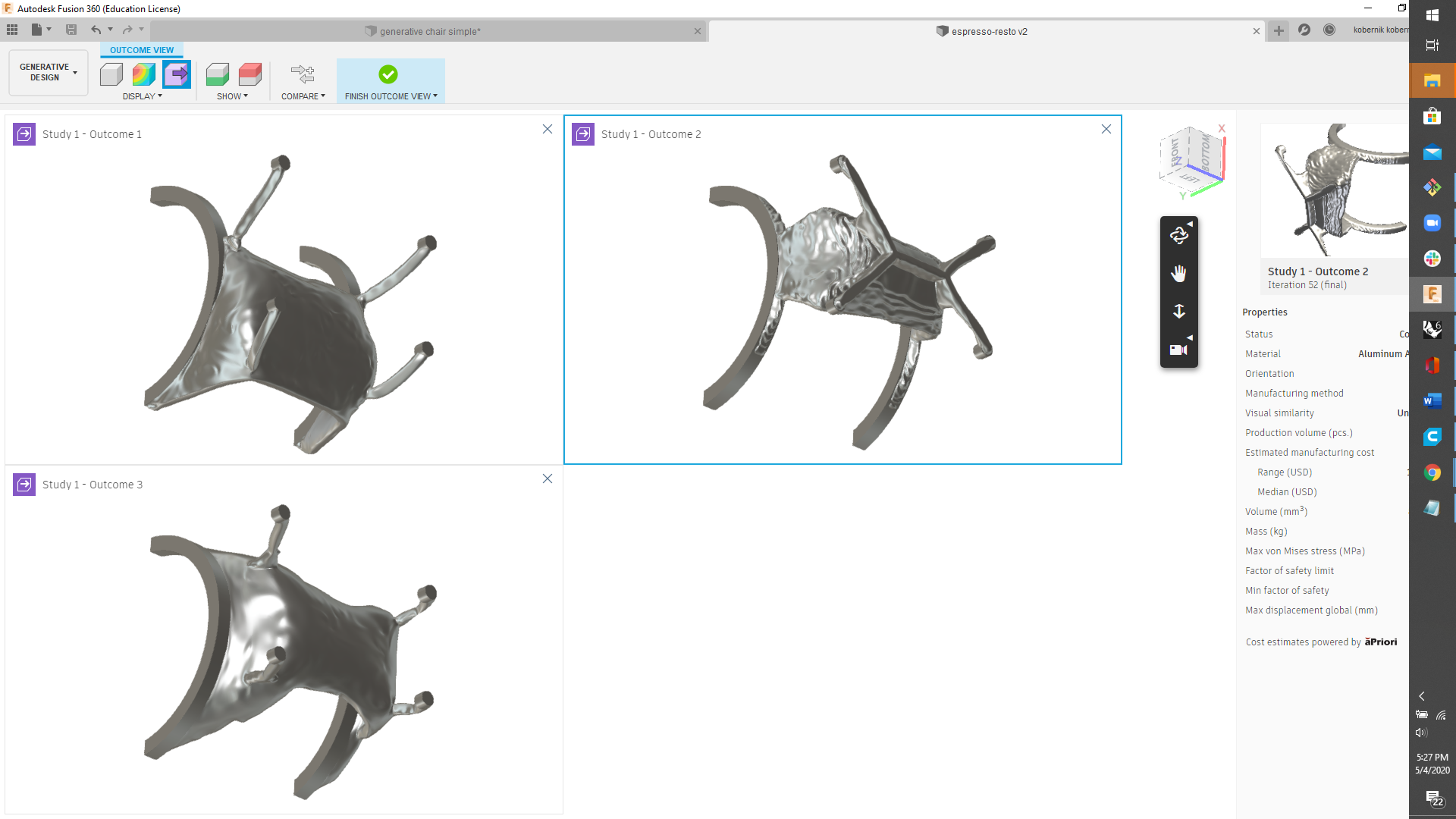Expand the Compare dropdown
This screenshot has height=819, width=1456.
[x=303, y=96]
